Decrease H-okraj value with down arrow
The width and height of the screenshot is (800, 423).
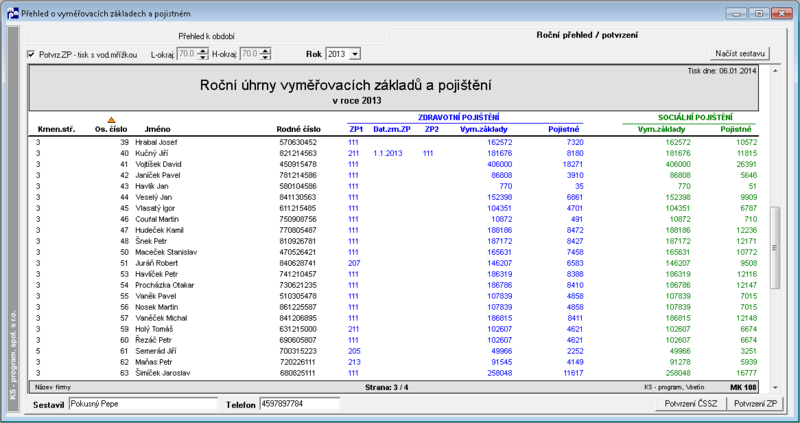pyautogui.click(x=265, y=57)
